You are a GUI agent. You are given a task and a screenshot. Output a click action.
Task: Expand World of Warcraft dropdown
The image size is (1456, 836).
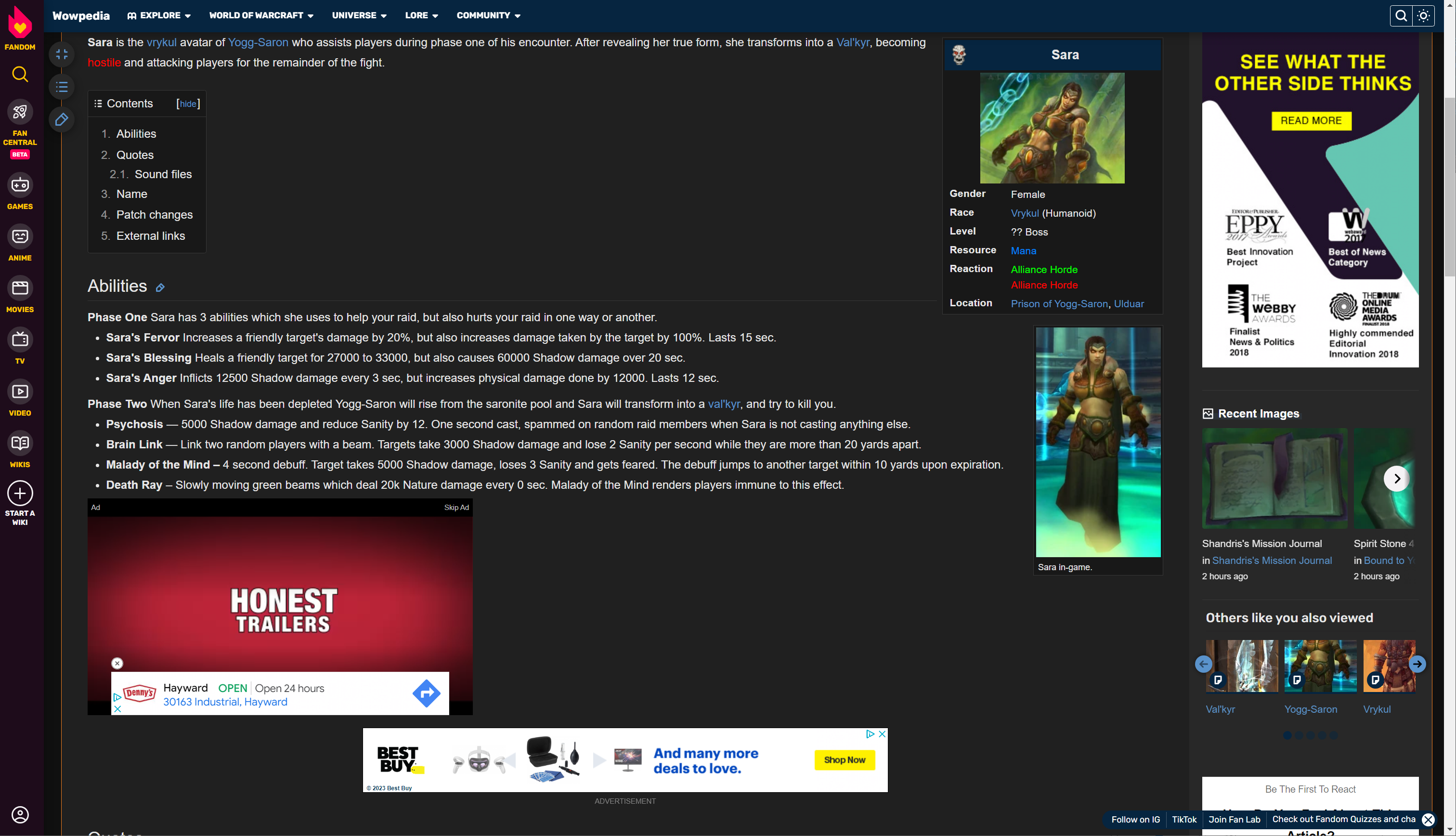[x=261, y=15]
